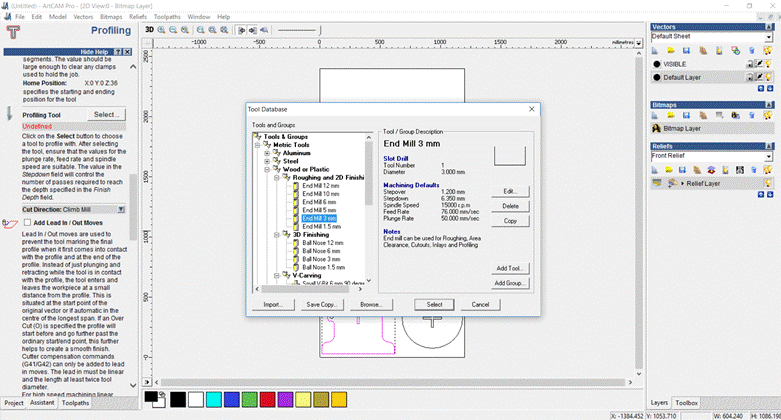
Task: Click the Add Tool... button
Action: coord(510,268)
